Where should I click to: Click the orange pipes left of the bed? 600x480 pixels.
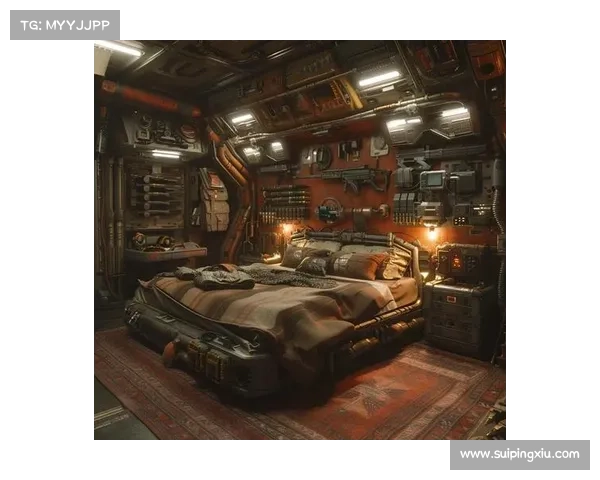[x=235, y=165]
